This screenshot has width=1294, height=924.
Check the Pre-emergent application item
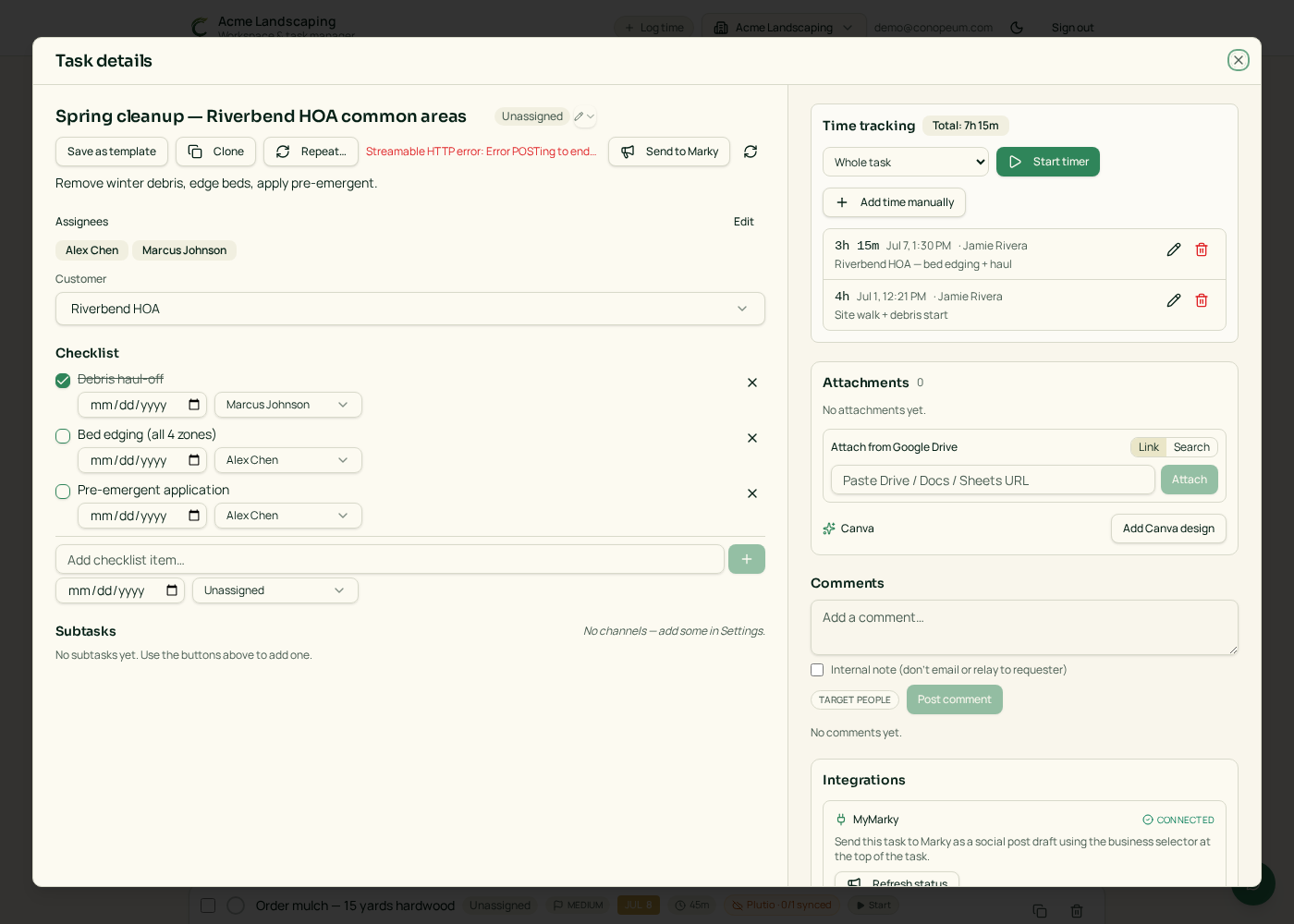63,492
